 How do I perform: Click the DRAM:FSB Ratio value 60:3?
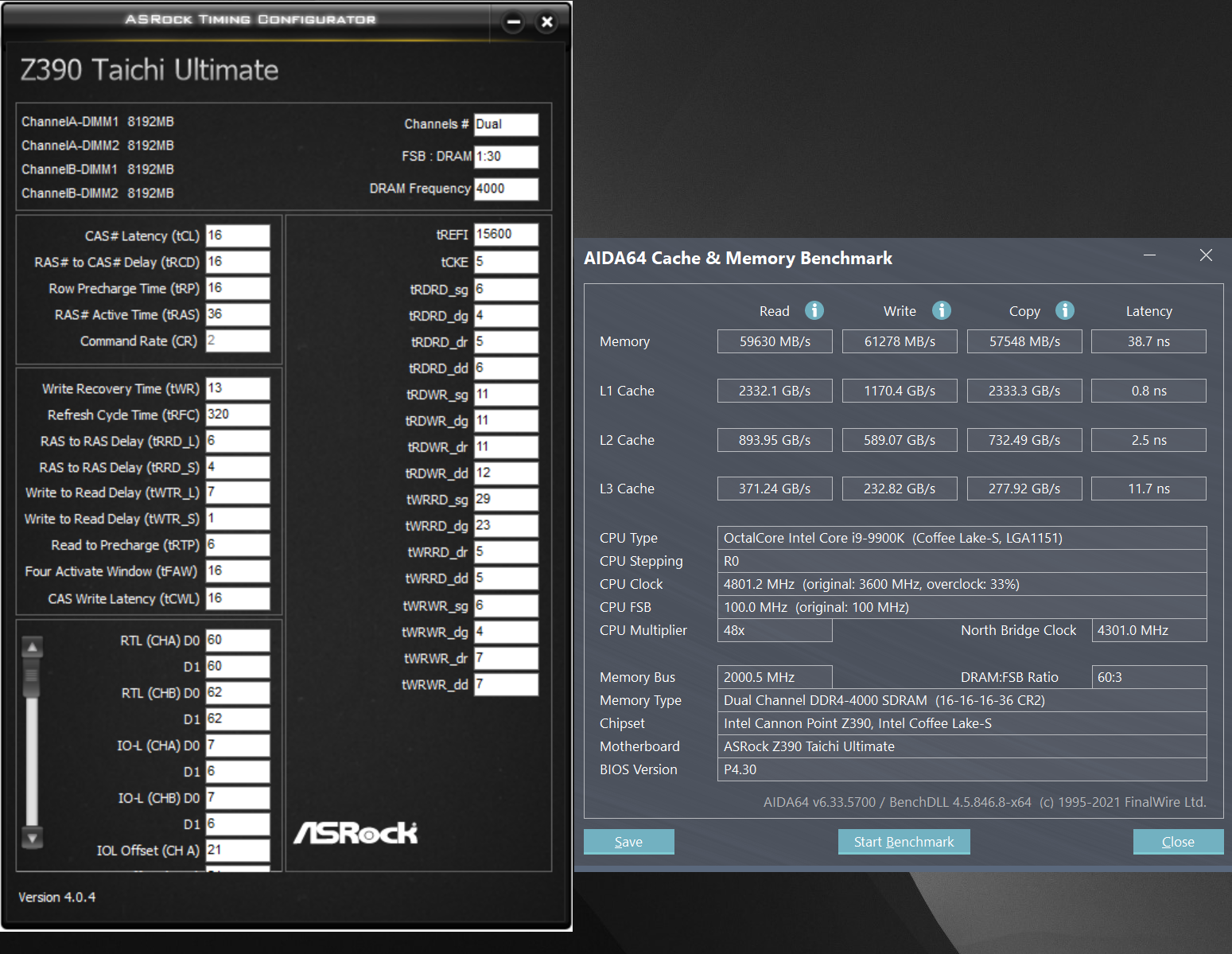pos(1149,677)
